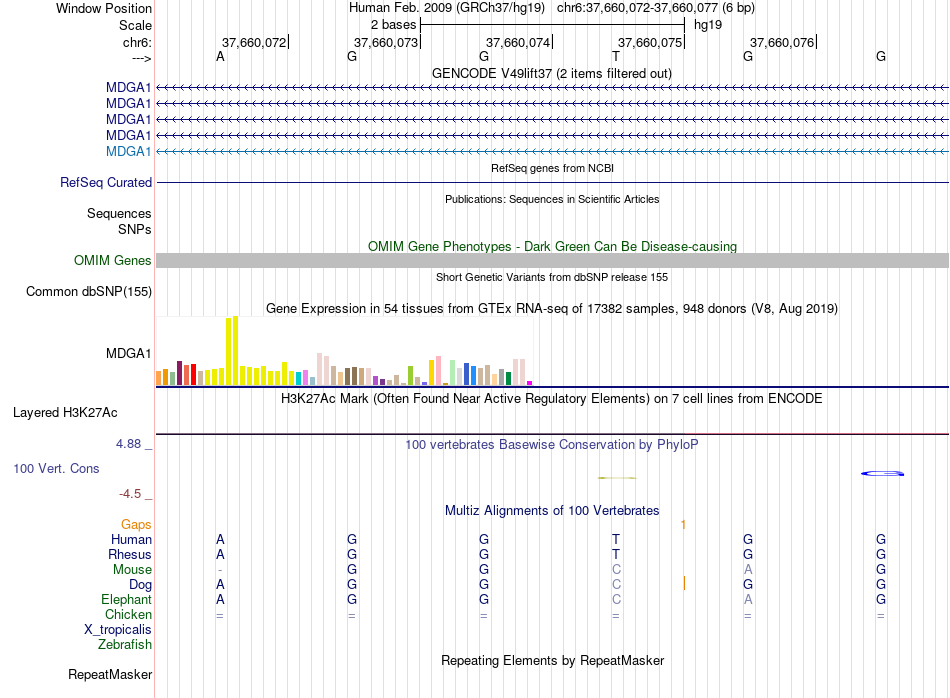Open the OMIM Gene Phenotypes track title
950x698 pixels.
coord(552,247)
